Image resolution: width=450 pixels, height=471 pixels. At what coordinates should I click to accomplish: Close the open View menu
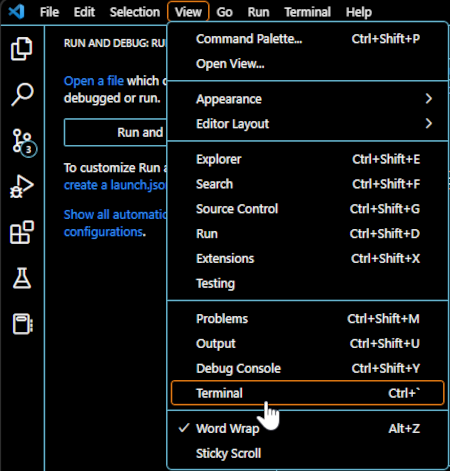tap(188, 12)
